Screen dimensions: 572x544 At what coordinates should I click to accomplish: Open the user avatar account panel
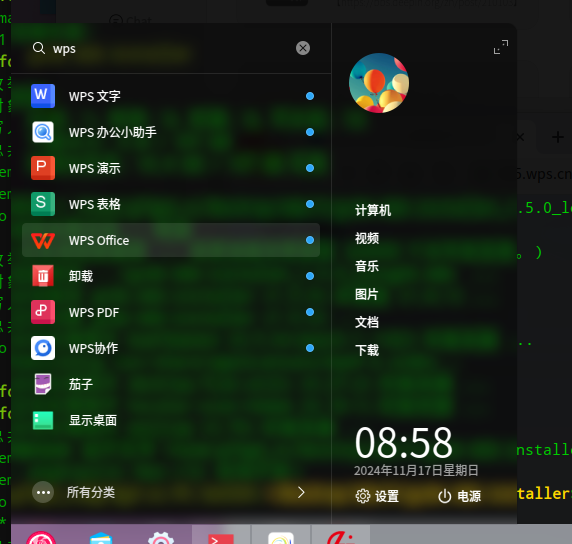pyautogui.click(x=379, y=83)
